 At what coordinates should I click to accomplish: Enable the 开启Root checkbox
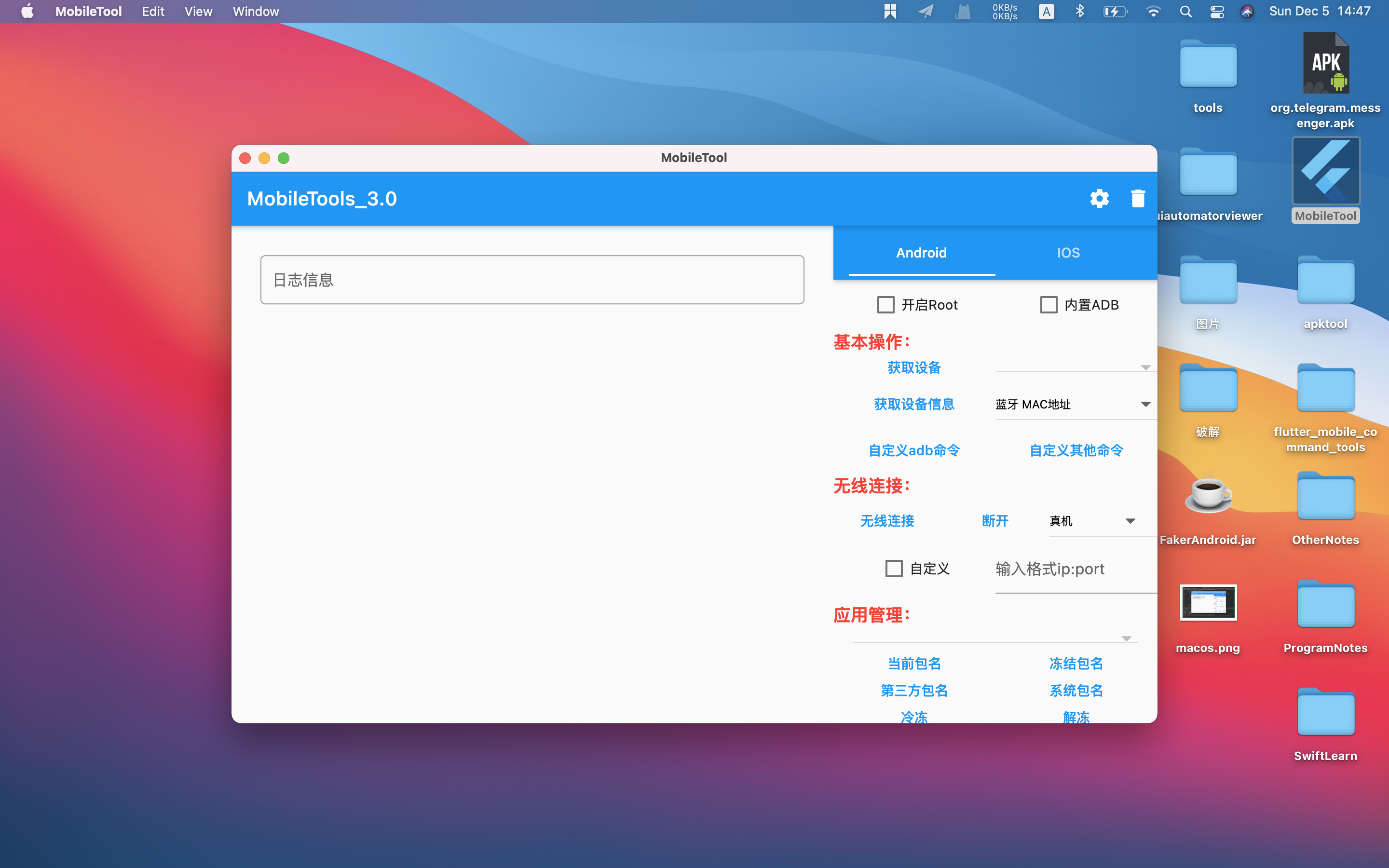point(886,304)
